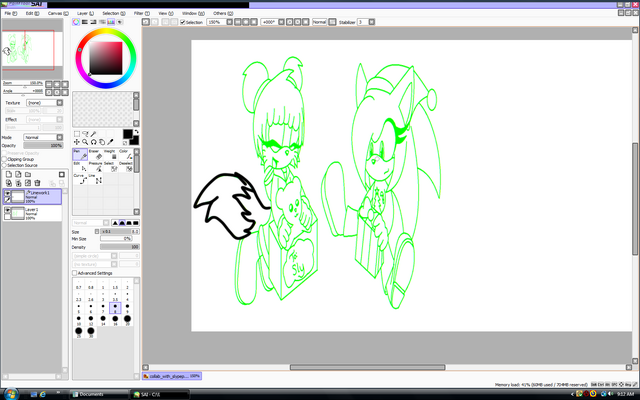Click zoom out minus button in navigator

(49, 84)
